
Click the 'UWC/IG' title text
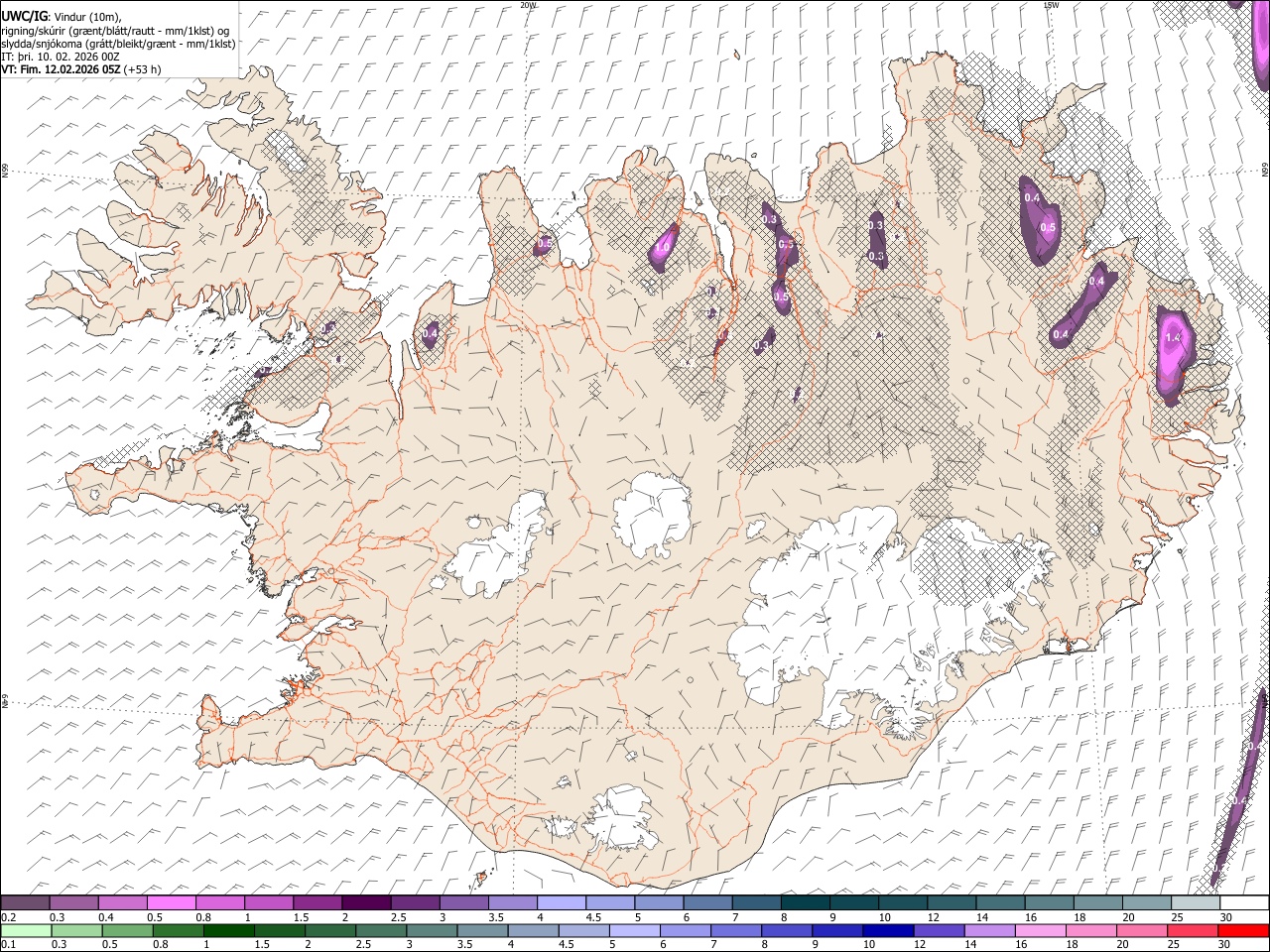25,17
